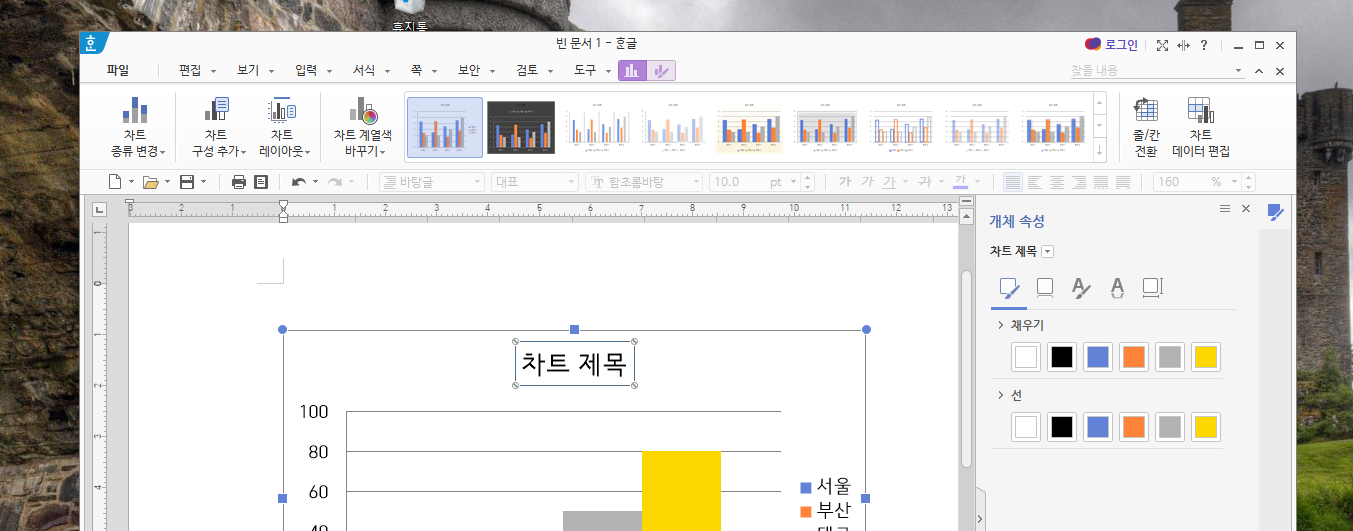Select the text effects properties tab
Screen dimensions: 1353x531
pyautogui.click(x=1117, y=288)
